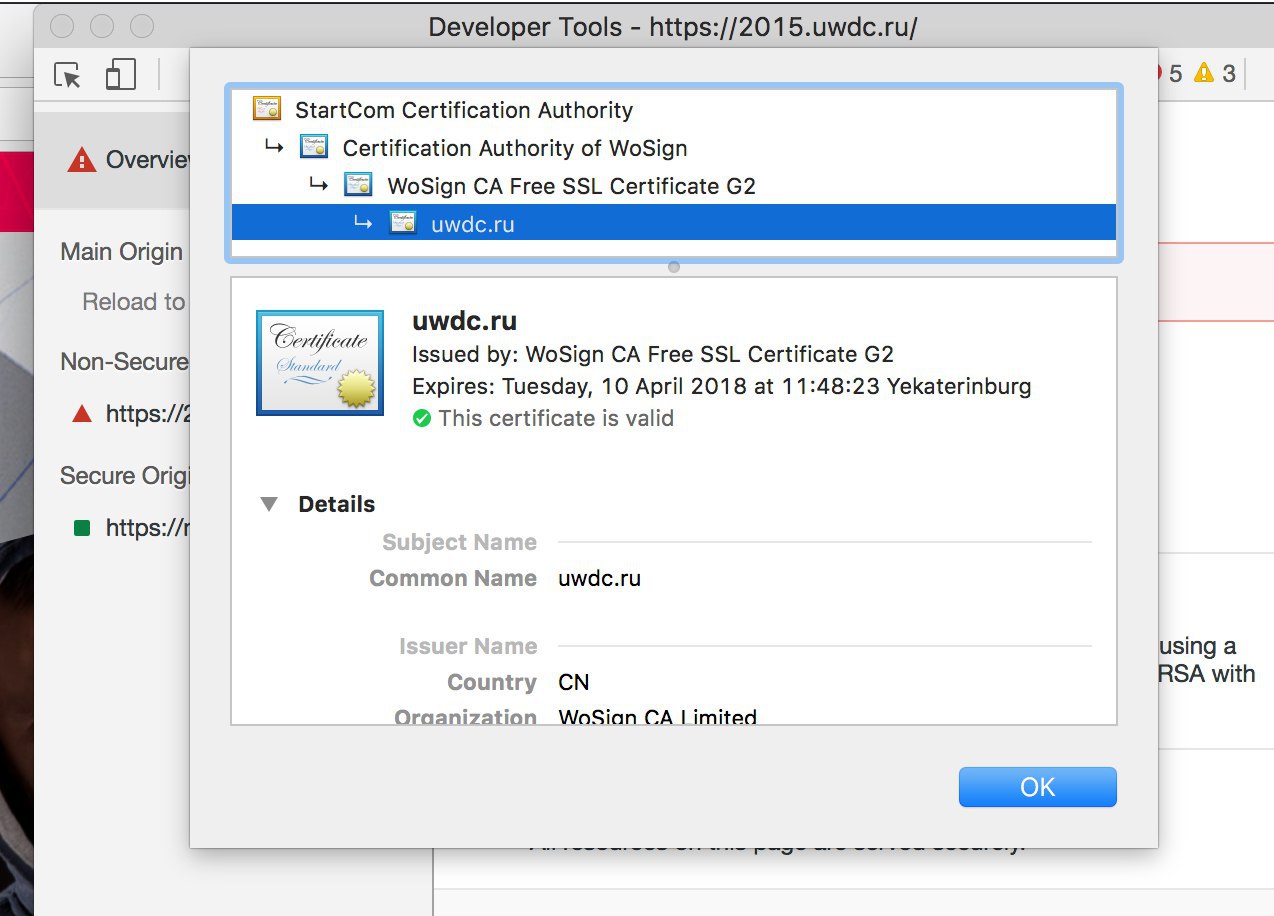Click the Subject Name section label

click(460, 542)
